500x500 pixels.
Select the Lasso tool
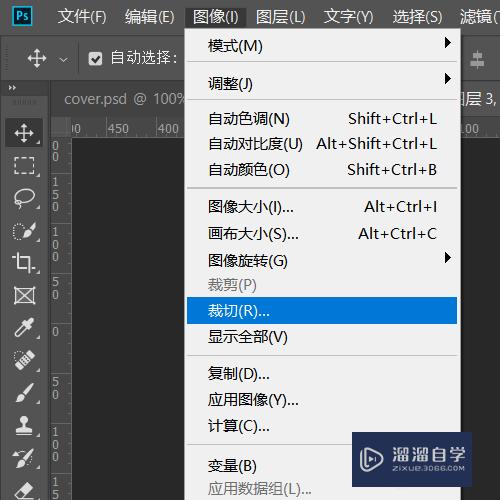(24, 198)
